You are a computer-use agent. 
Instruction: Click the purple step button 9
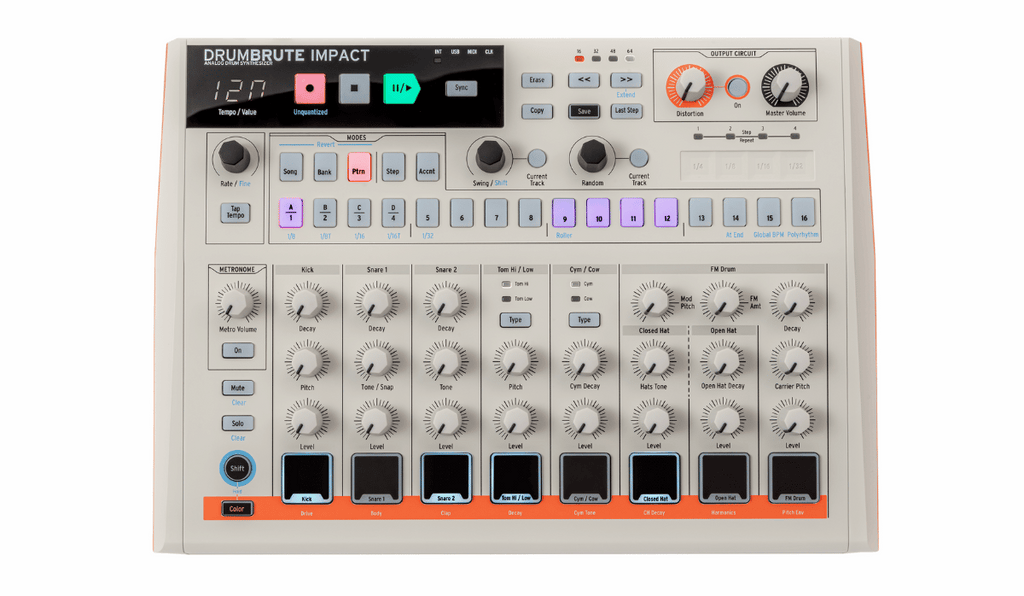[x=564, y=213]
